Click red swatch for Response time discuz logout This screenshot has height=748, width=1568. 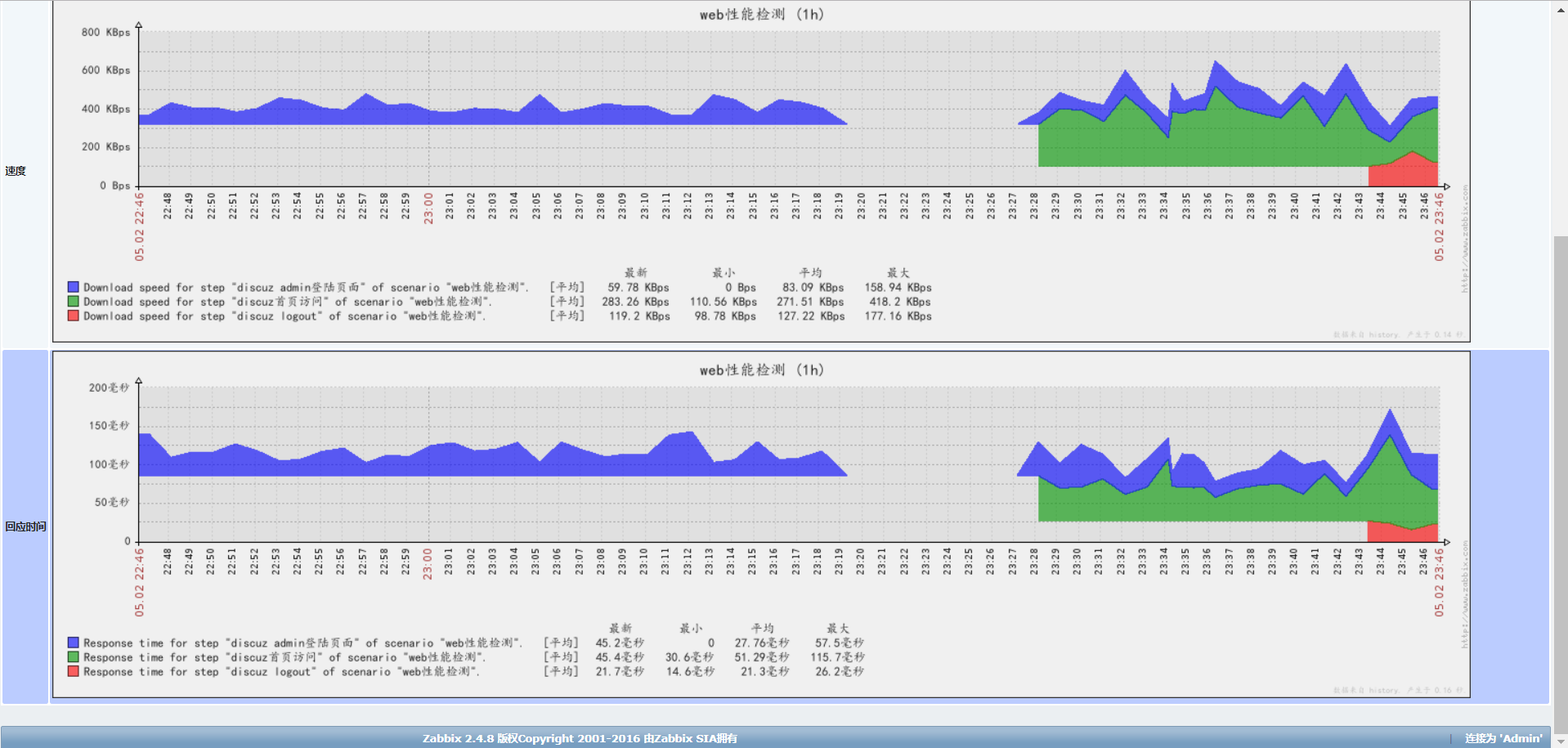tap(74, 671)
